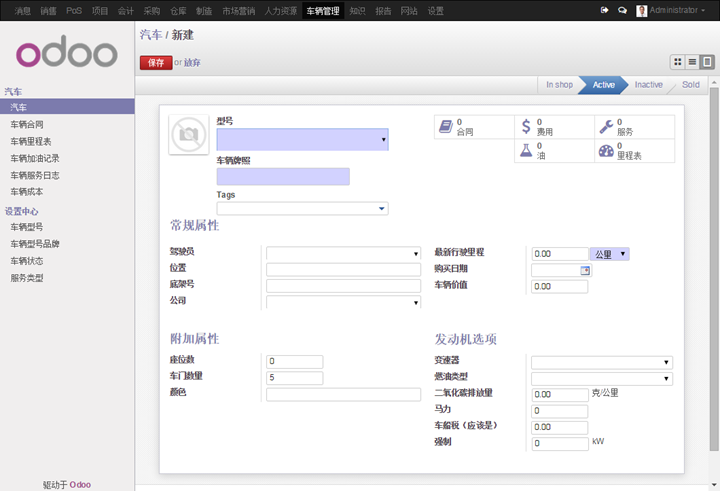Open the PoS menu
Image resolution: width=720 pixels, height=491 pixels.
(x=74, y=11)
